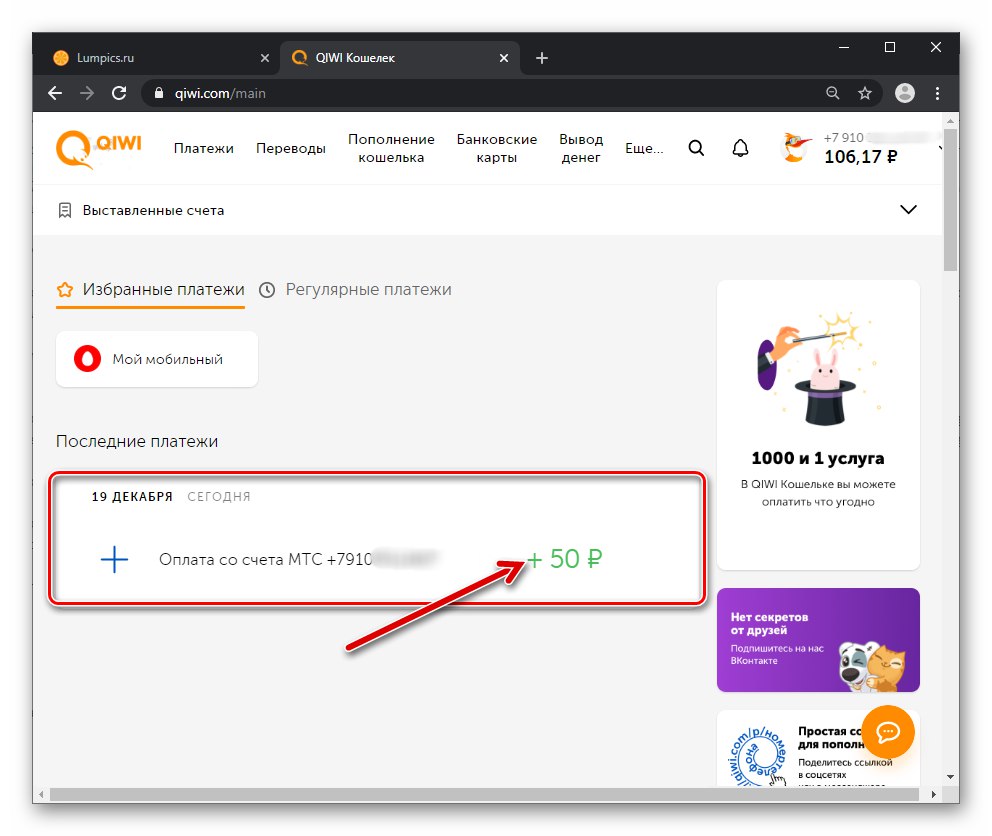Open the Оплата со счета МТС payment row
The width and height of the screenshot is (992, 836).
(377, 559)
